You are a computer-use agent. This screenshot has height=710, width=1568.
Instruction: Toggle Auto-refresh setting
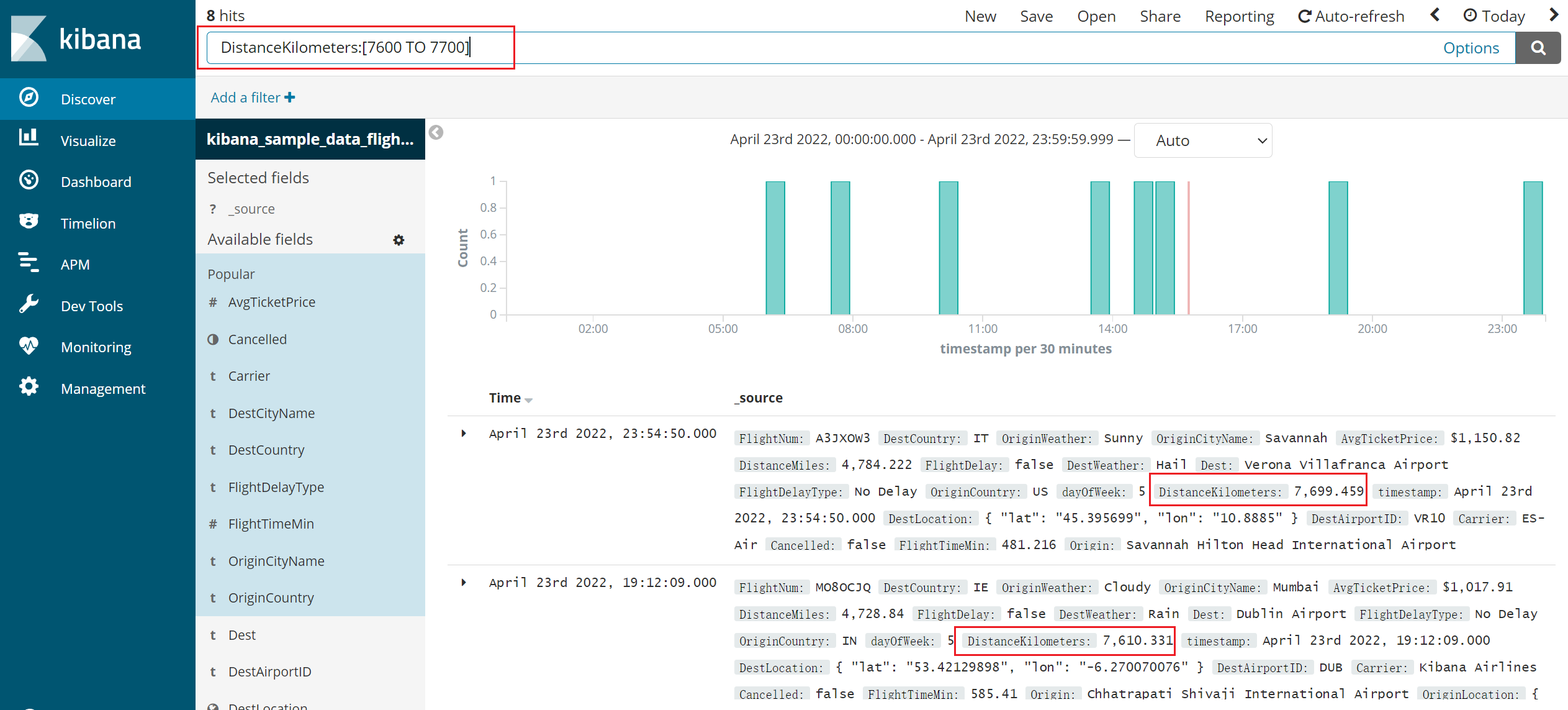(x=1351, y=16)
